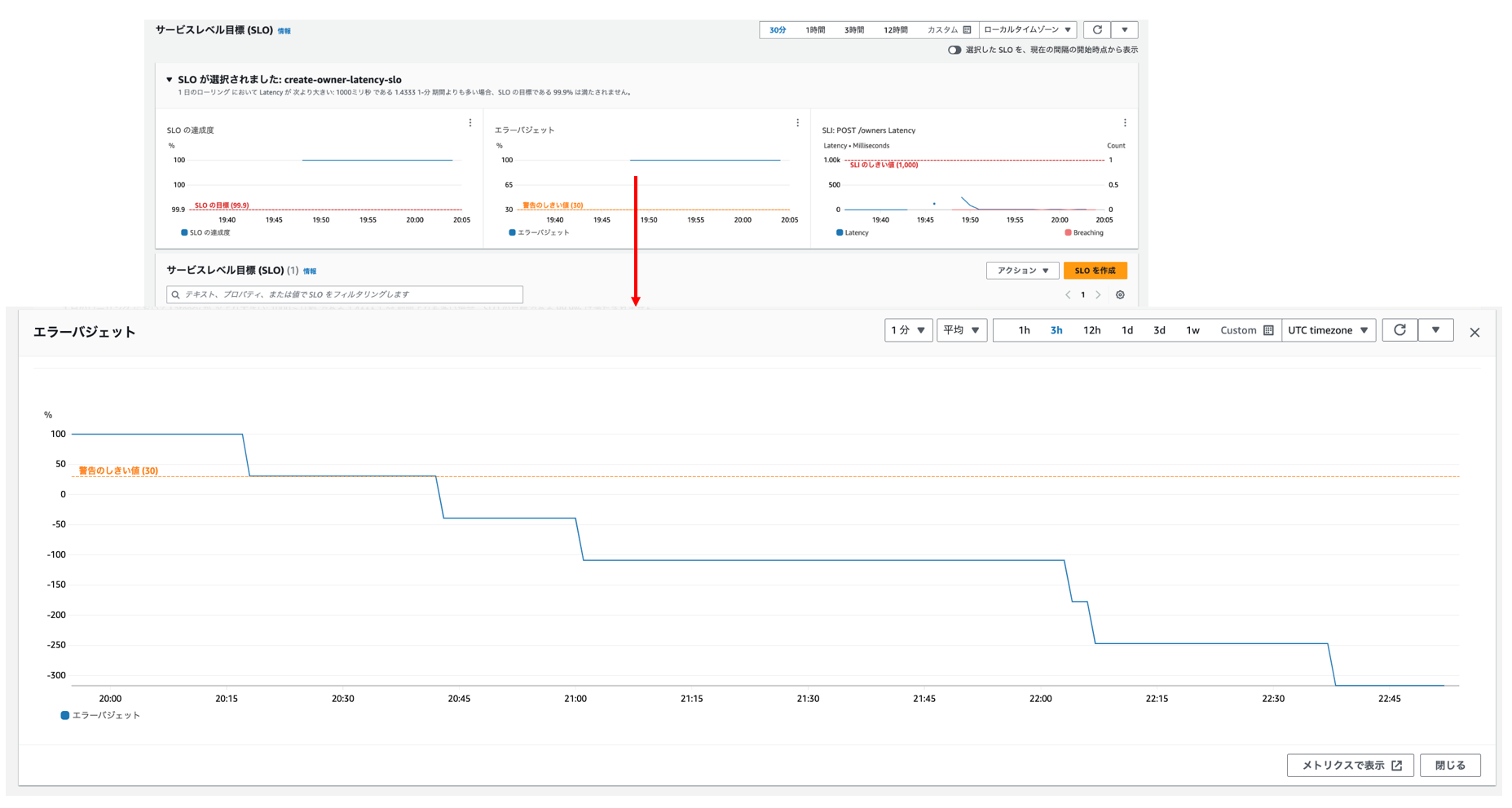Open the SLO attainment widget's three-dot menu

point(470,123)
